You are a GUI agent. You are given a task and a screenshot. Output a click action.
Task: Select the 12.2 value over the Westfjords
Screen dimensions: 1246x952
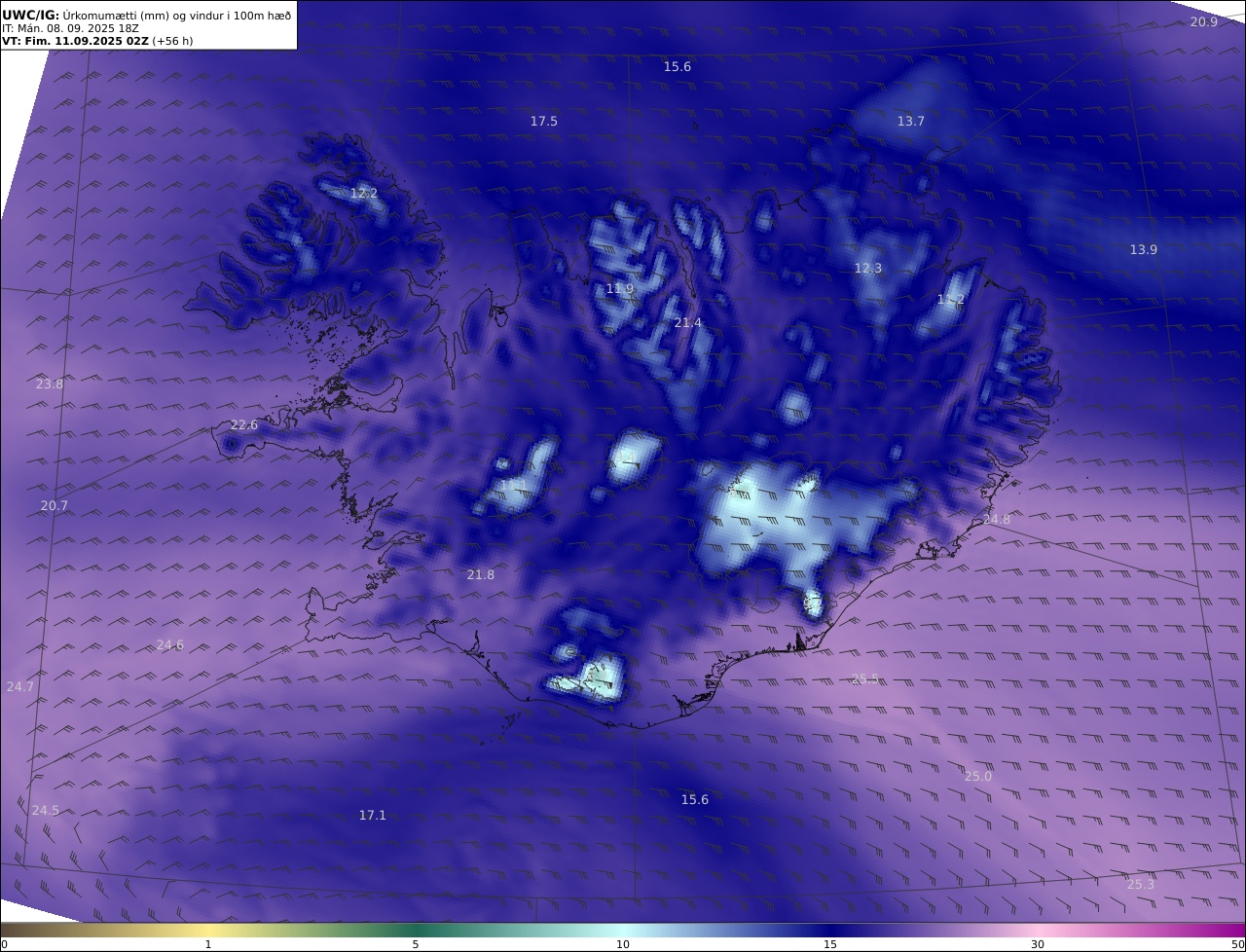[x=364, y=194]
